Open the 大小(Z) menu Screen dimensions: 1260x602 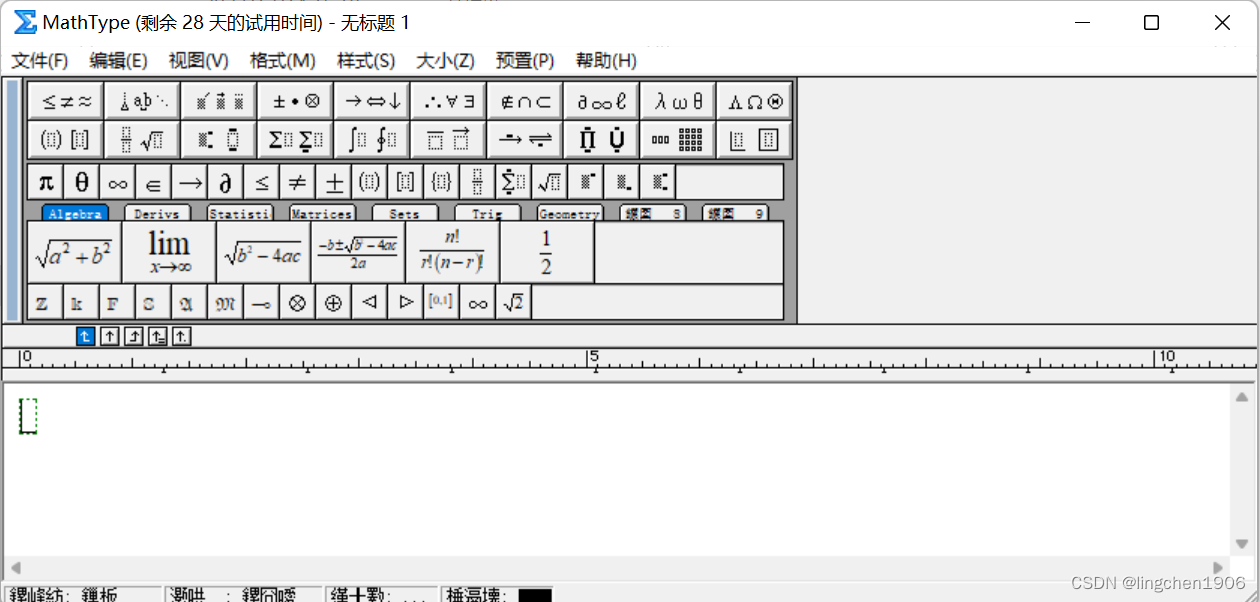445,61
